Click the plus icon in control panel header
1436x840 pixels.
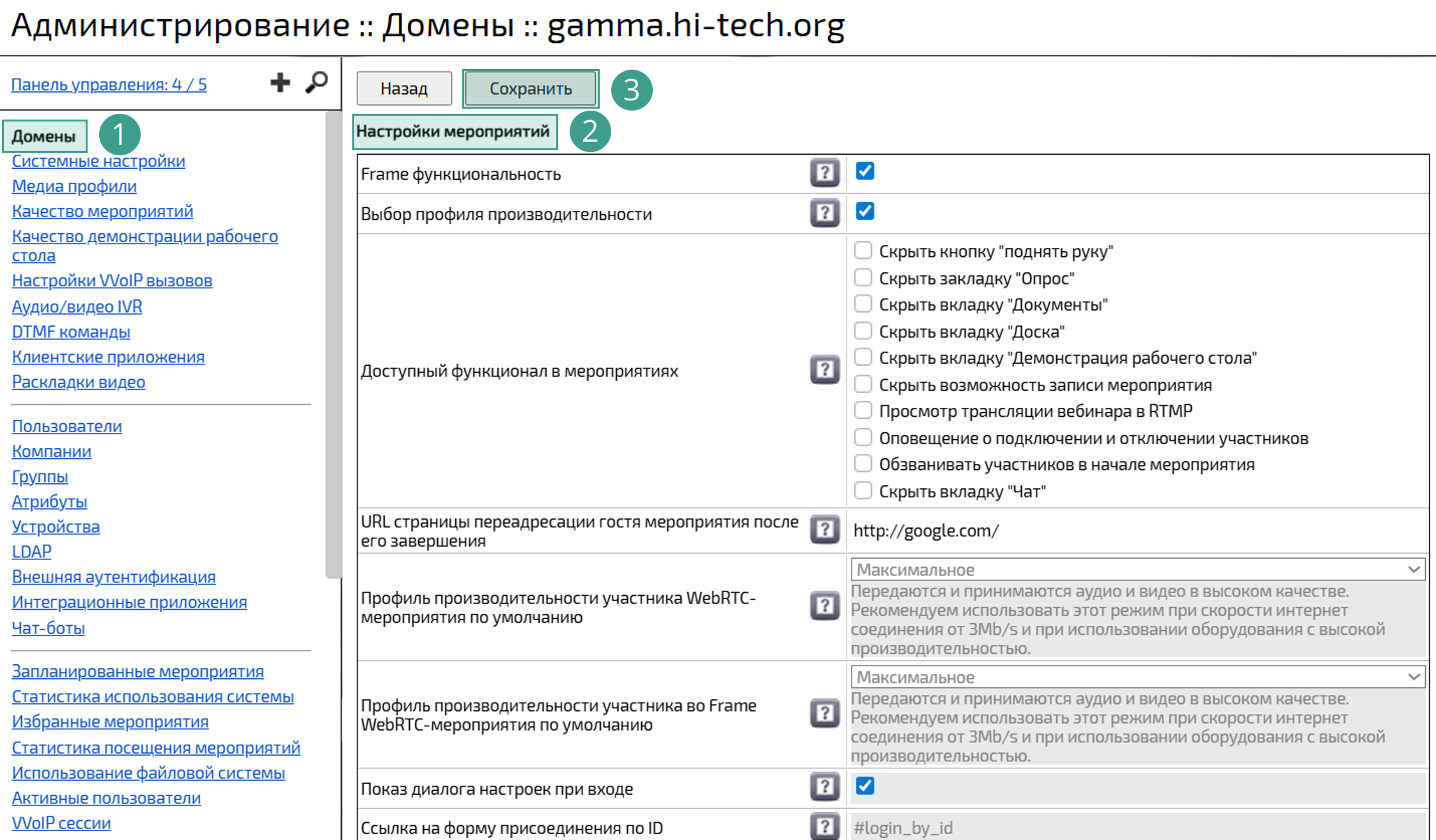click(x=279, y=82)
